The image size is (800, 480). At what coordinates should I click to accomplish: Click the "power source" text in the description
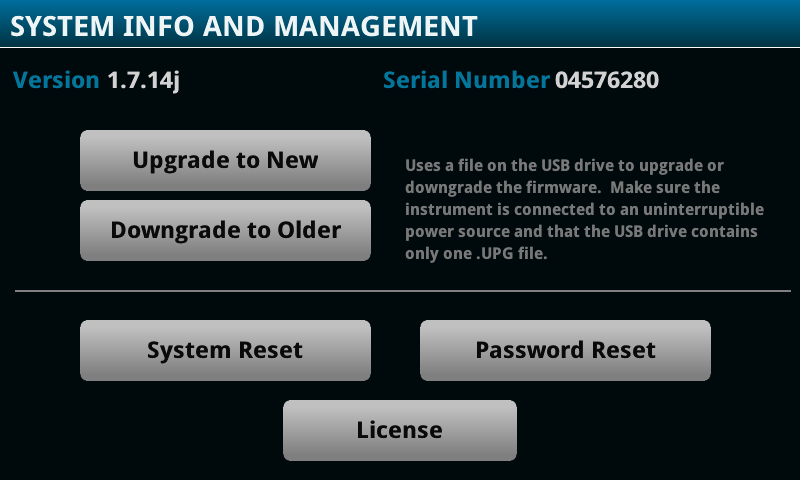pos(460,232)
